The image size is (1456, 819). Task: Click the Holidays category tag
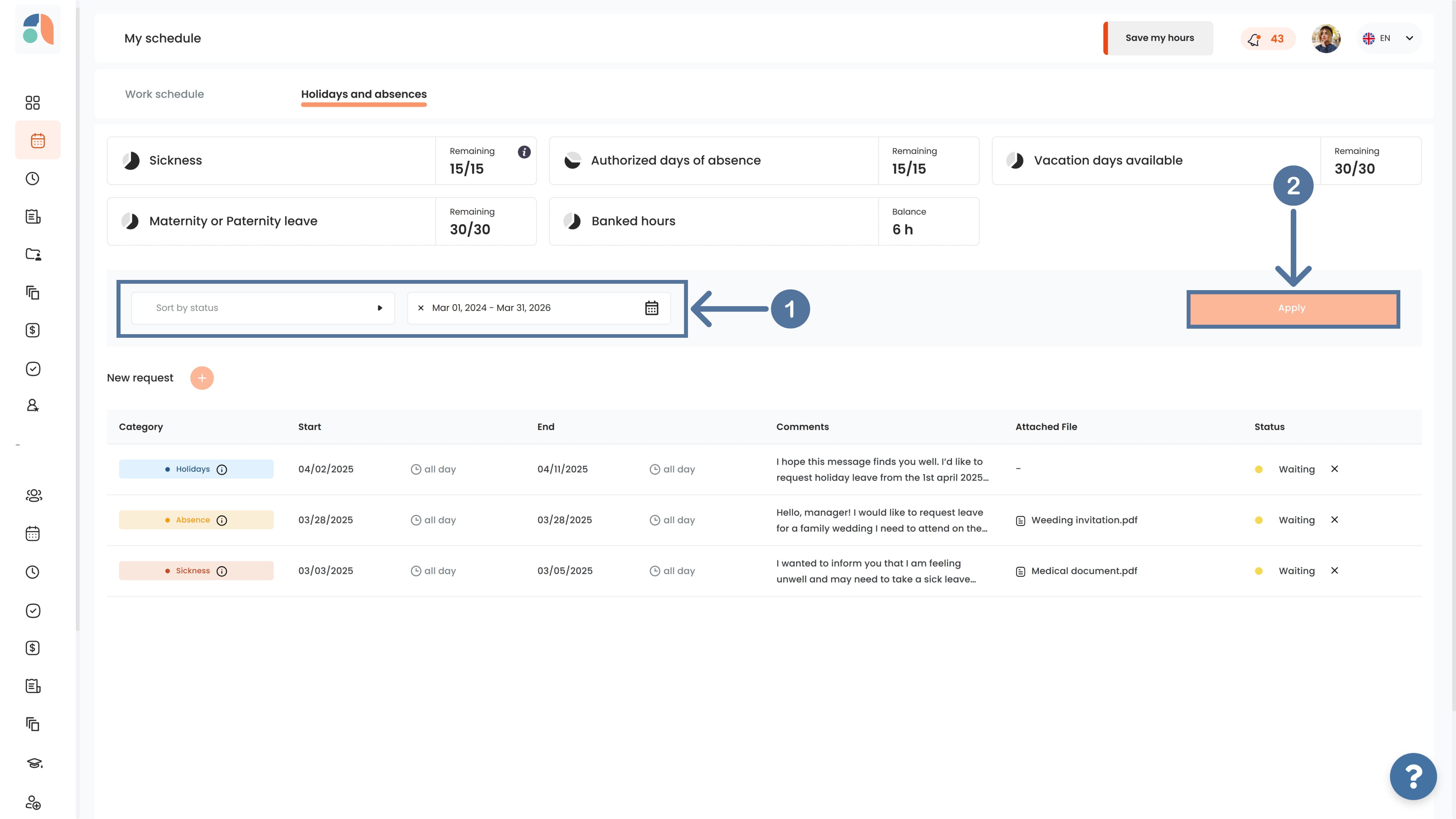coord(196,469)
